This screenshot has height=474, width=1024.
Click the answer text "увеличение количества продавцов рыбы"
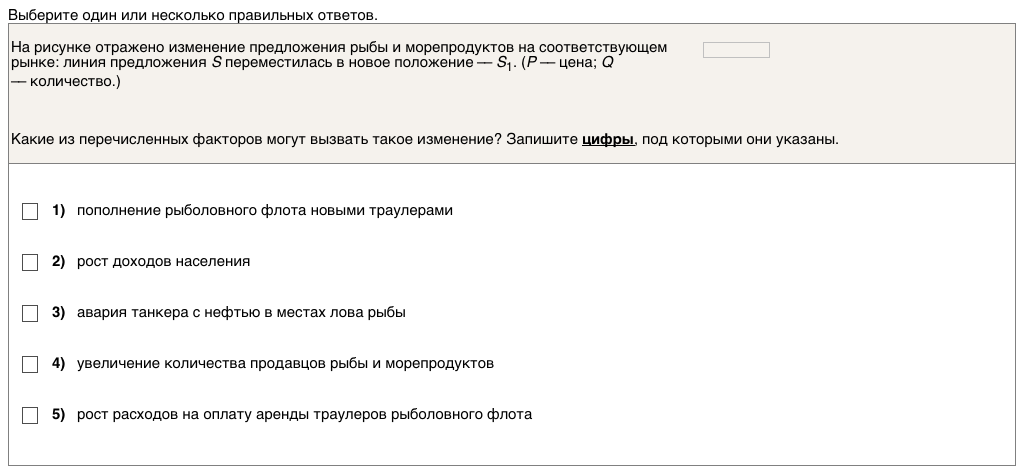[x=285, y=363]
